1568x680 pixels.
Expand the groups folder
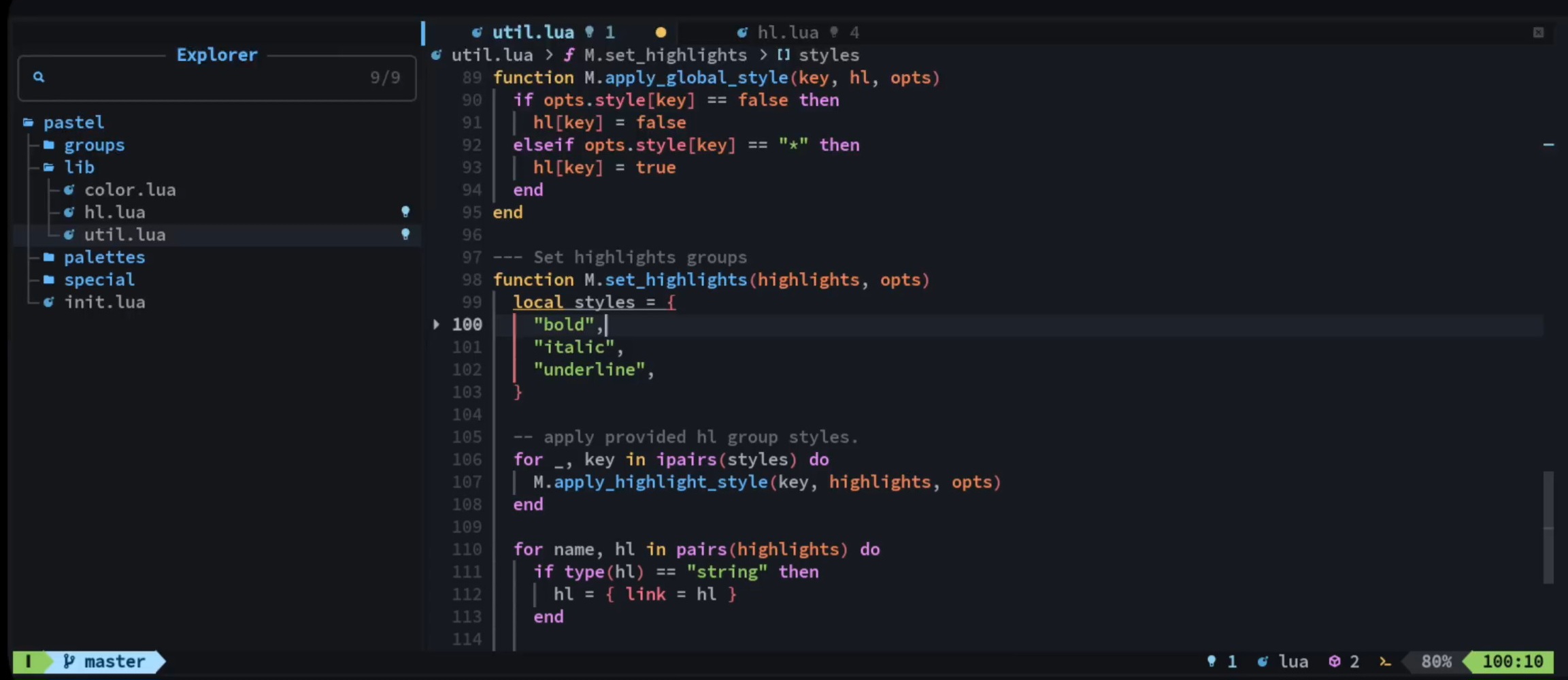tap(94, 145)
